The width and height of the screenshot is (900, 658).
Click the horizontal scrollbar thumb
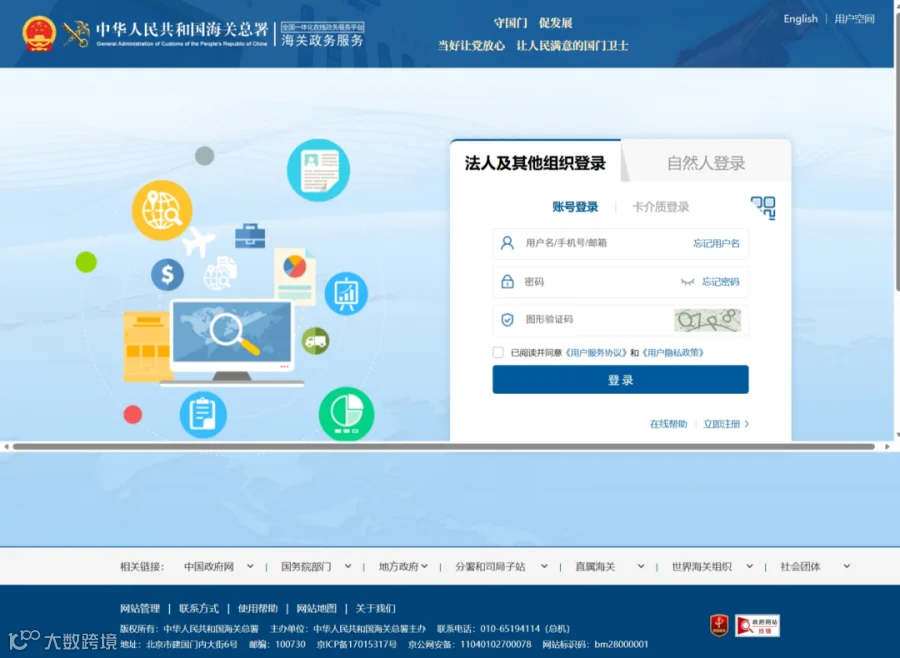(444, 446)
